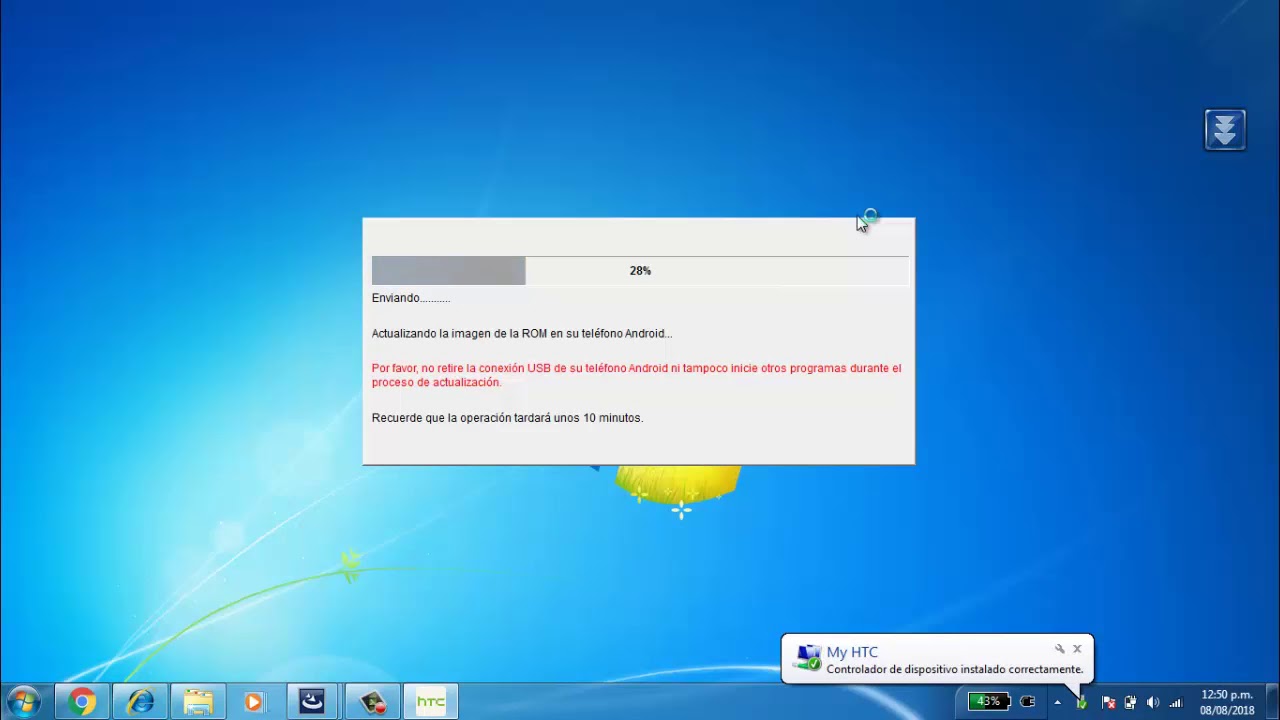Close the My HTC notification balloon
Screen dimensions: 1280x720
pos(1077,649)
